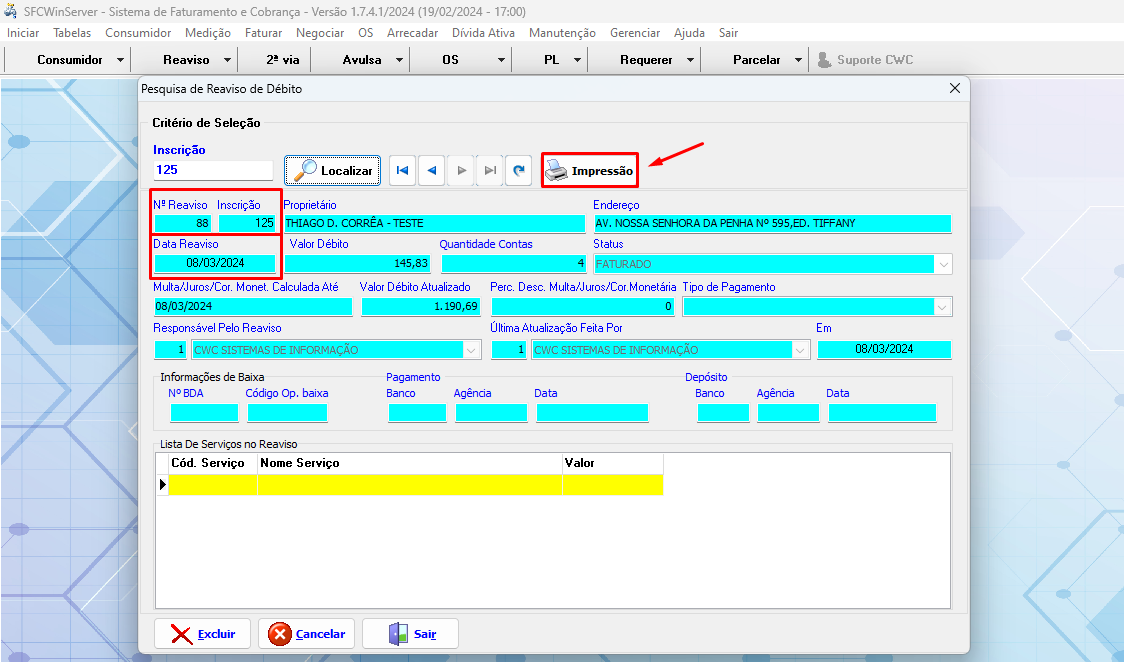Click the Sair exit button
1124x662 pixels.
pos(410,634)
